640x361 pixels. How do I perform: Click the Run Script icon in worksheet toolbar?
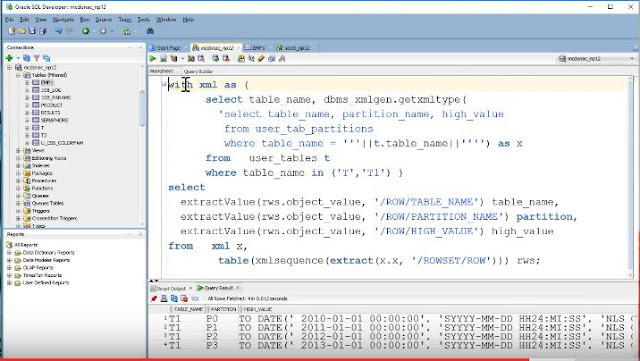point(163,58)
